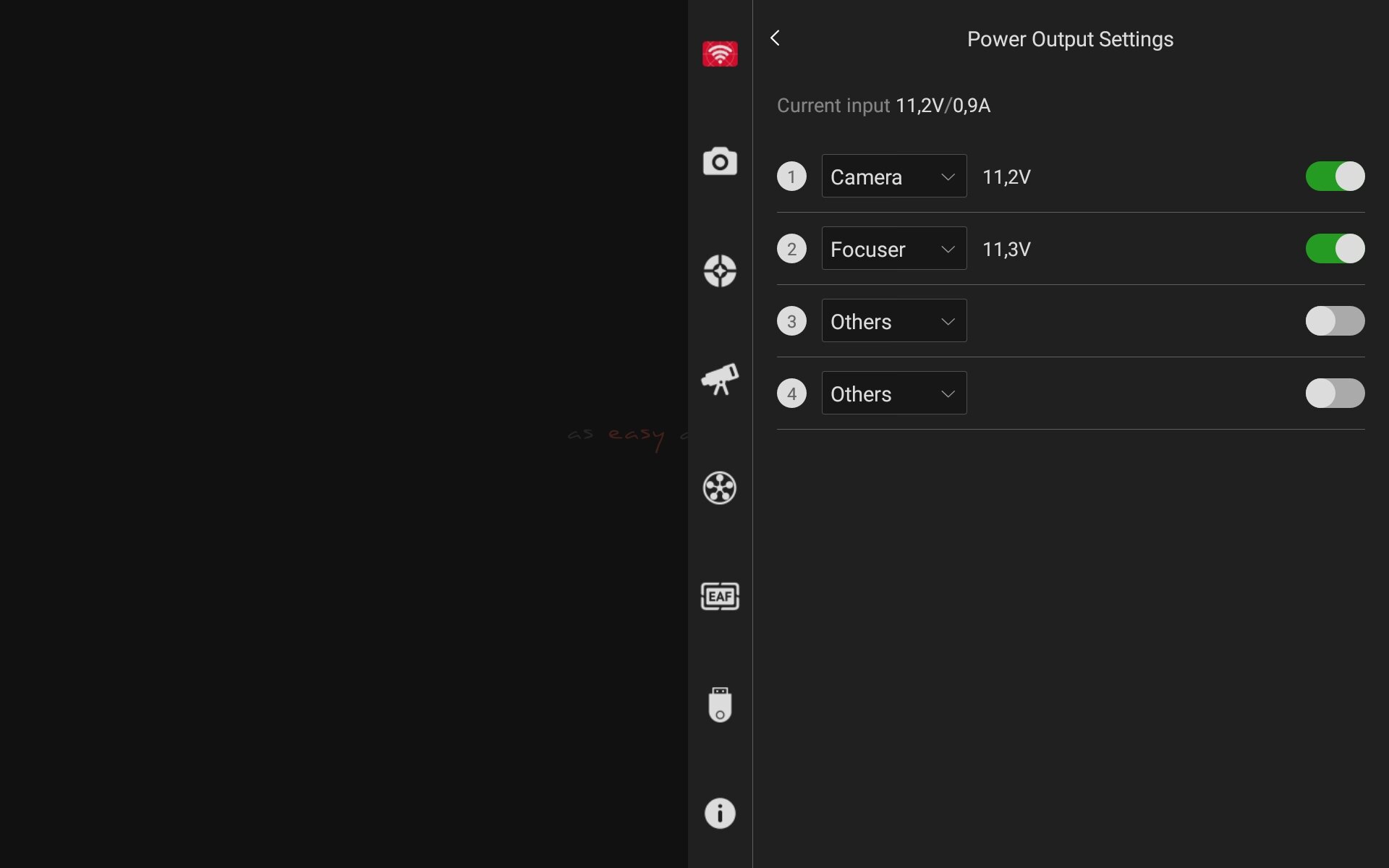
Task: Expand port 4 Others dropdown
Action: (893, 393)
